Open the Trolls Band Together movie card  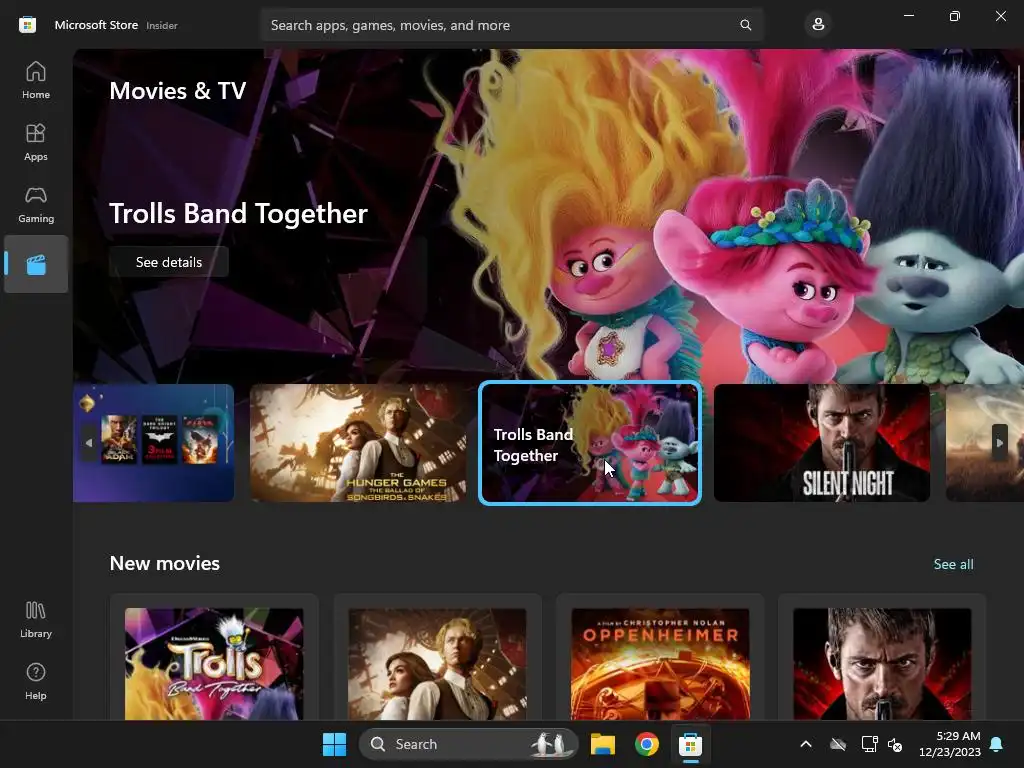pyautogui.click(x=214, y=657)
